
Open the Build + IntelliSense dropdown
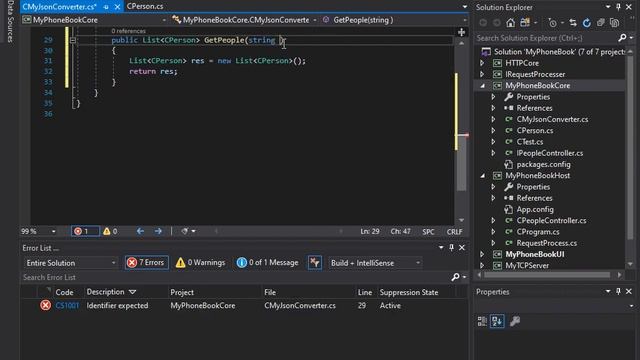click(x=375, y=263)
